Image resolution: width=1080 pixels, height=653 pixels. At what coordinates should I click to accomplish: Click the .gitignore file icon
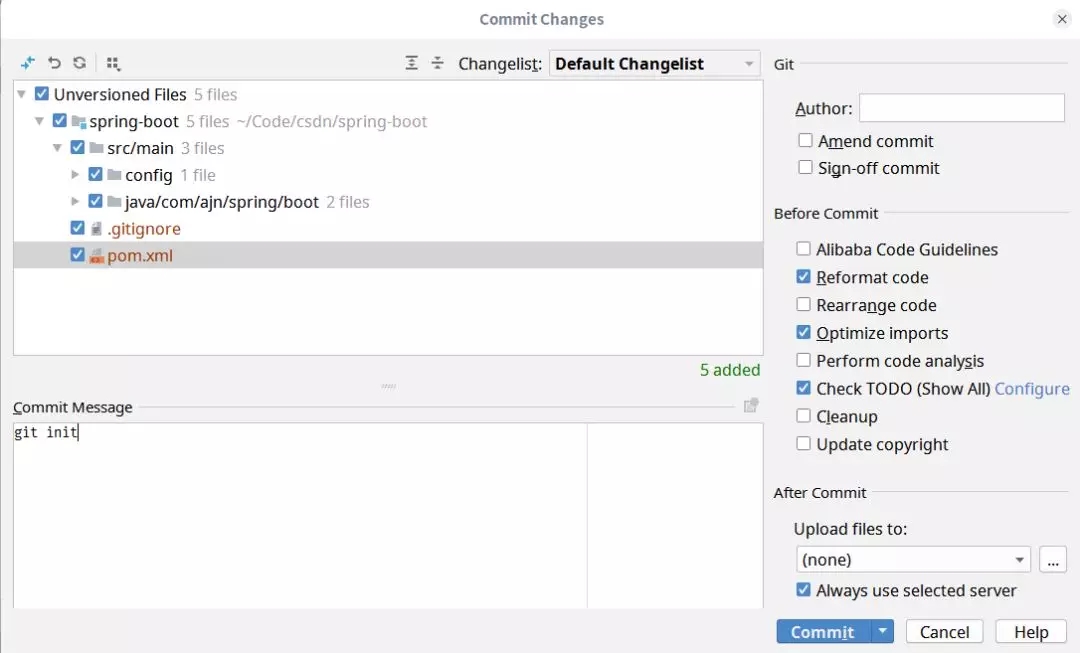click(96, 229)
